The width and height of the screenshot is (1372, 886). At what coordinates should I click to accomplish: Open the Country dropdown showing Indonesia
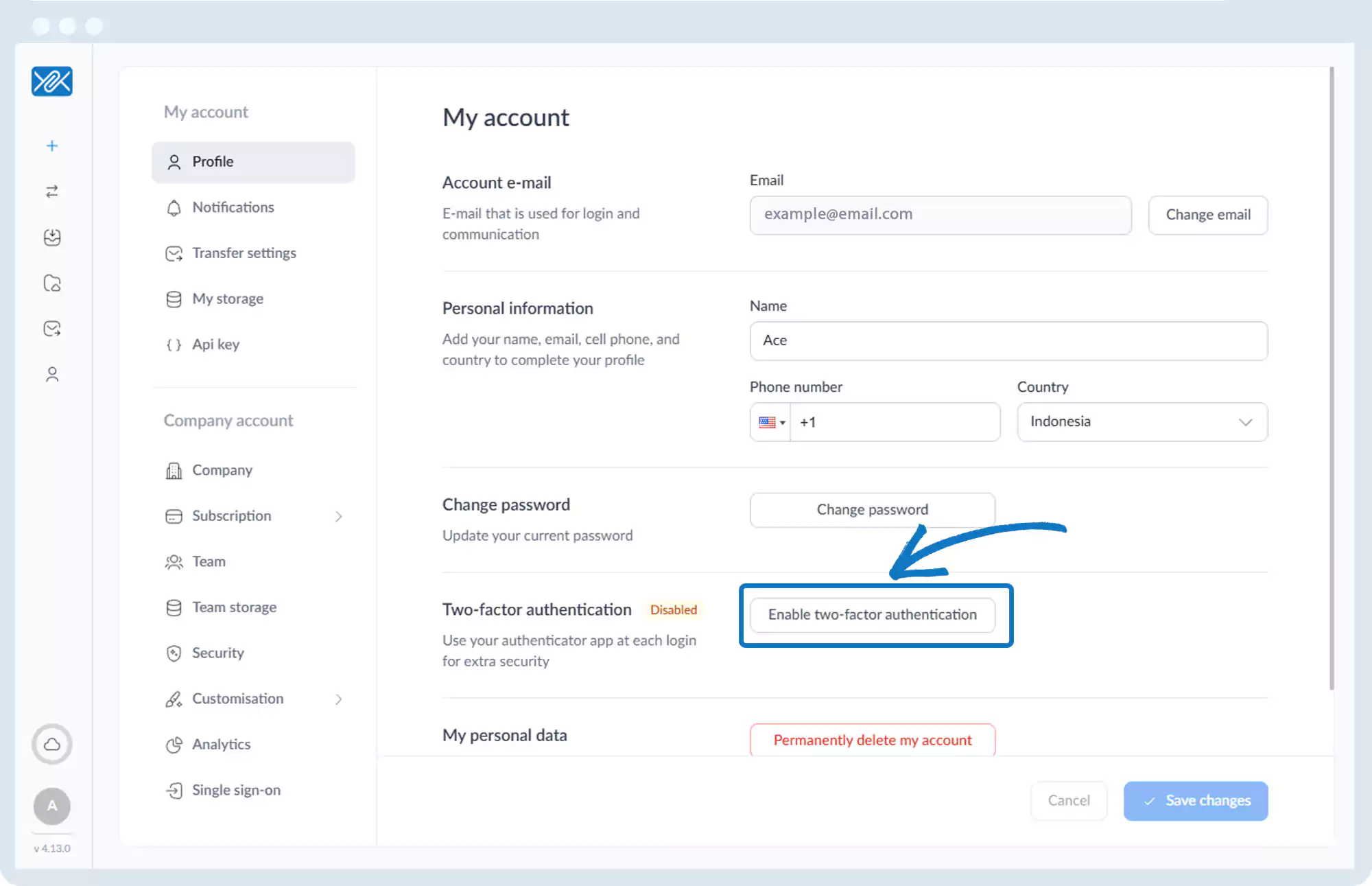1142,421
